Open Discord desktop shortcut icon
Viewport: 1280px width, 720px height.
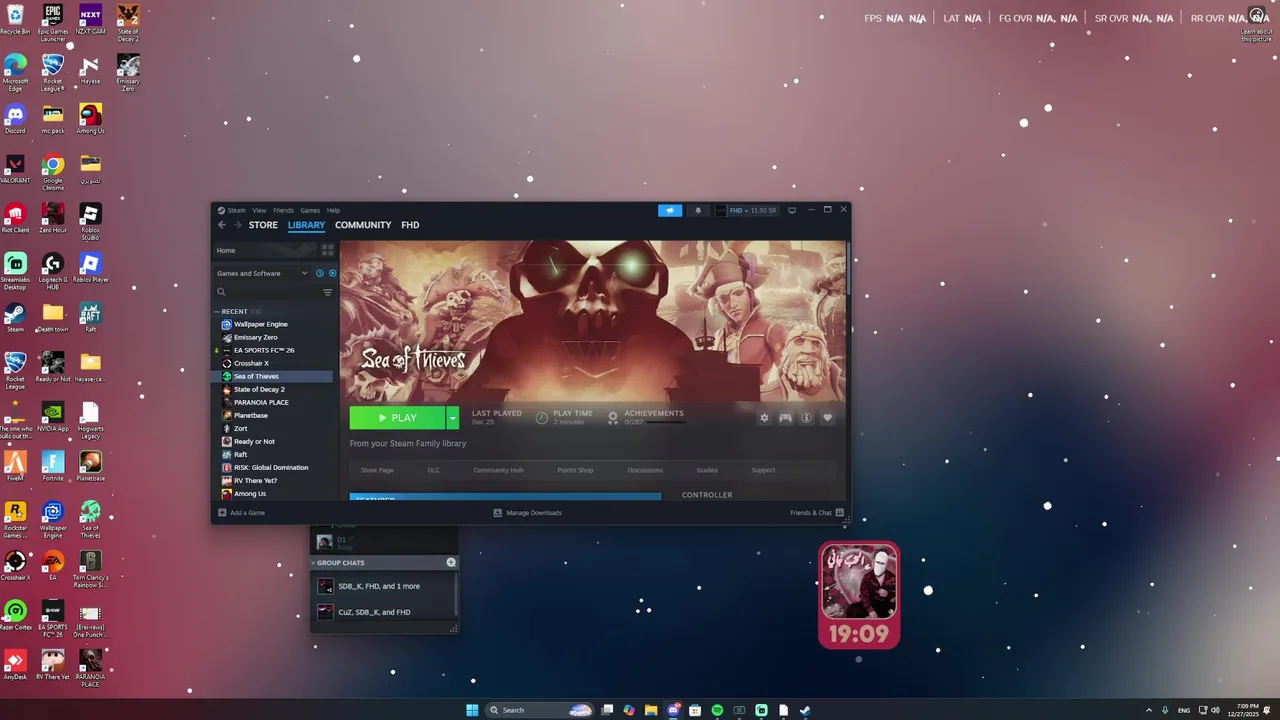[x=15, y=118]
